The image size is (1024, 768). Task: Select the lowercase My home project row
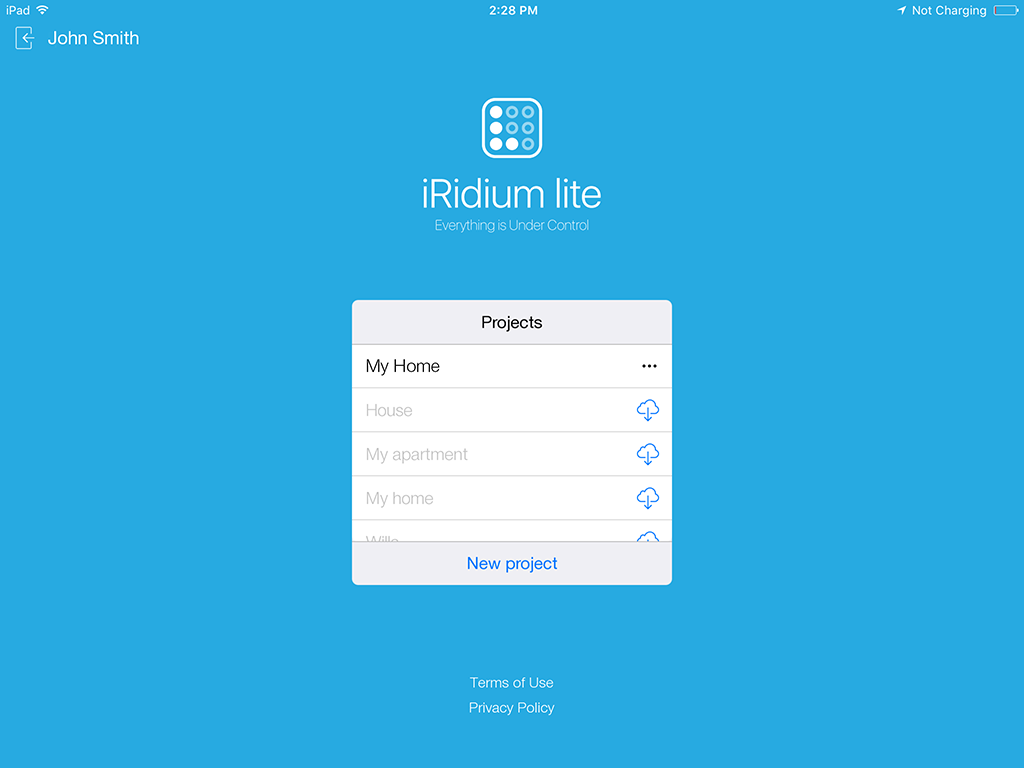[x=511, y=498]
